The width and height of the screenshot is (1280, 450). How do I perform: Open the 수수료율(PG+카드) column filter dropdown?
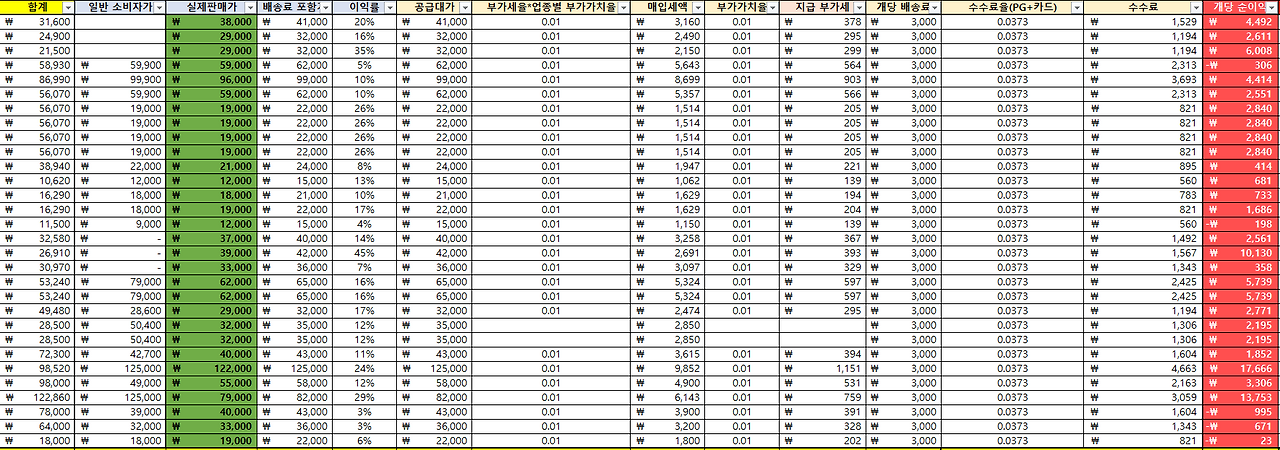(1076, 7)
